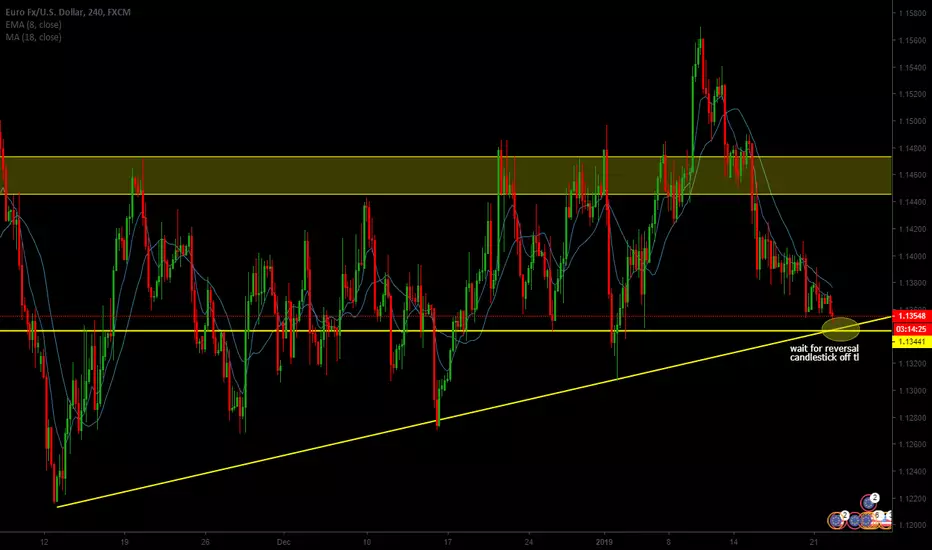Open the upper EU economic event icon
This screenshot has width=932, height=550.
[868, 502]
